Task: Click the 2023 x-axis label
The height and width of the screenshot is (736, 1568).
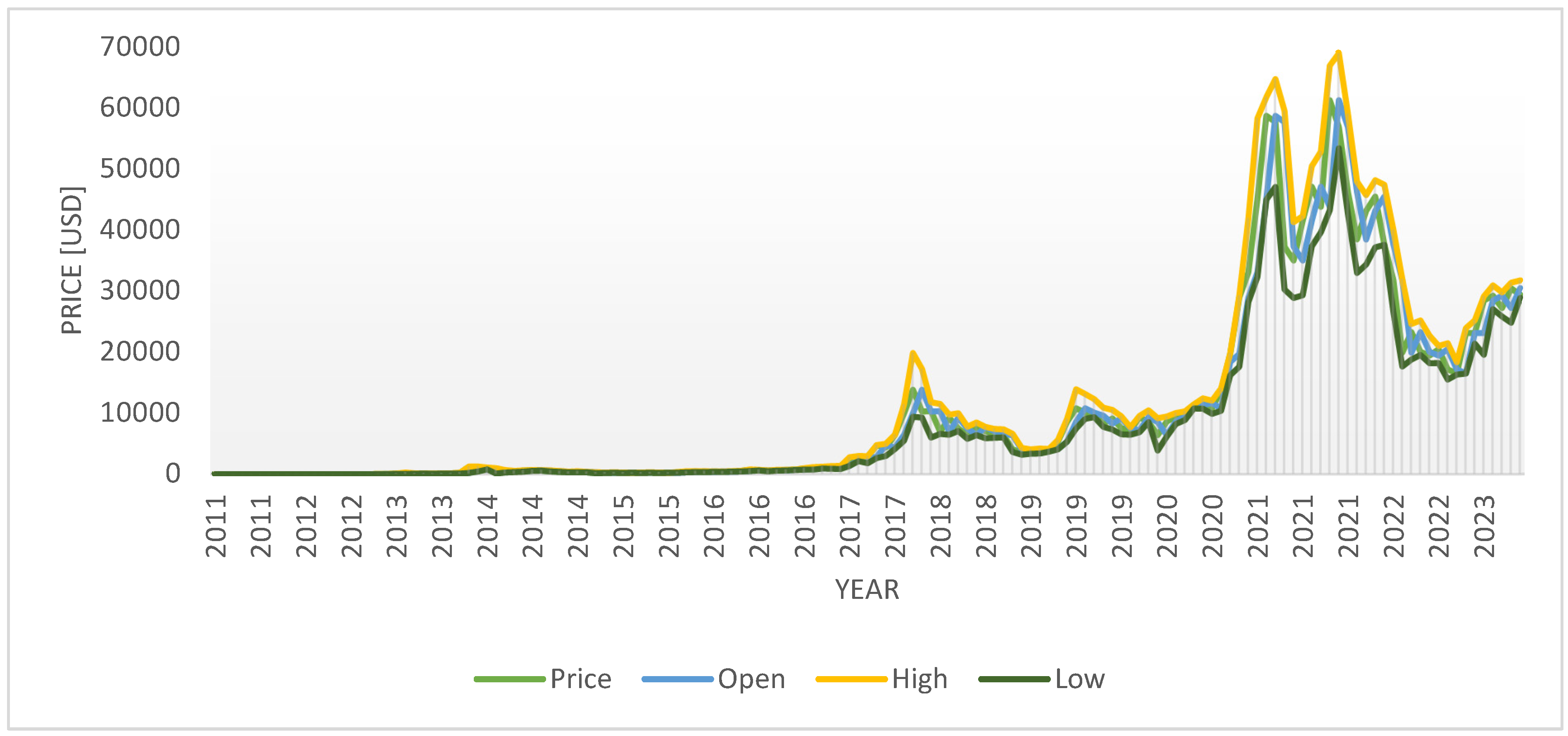Action: pyautogui.click(x=1485, y=526)
